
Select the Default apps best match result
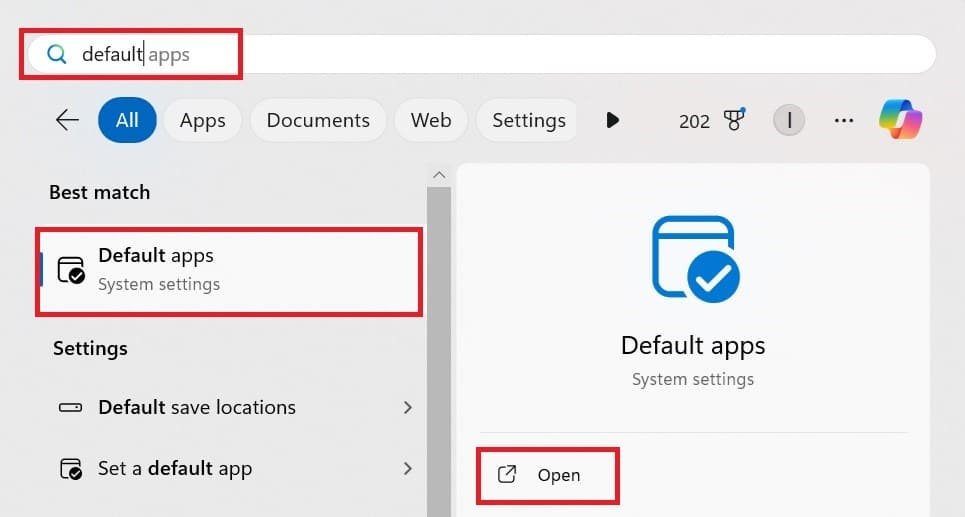pos(228,270)
